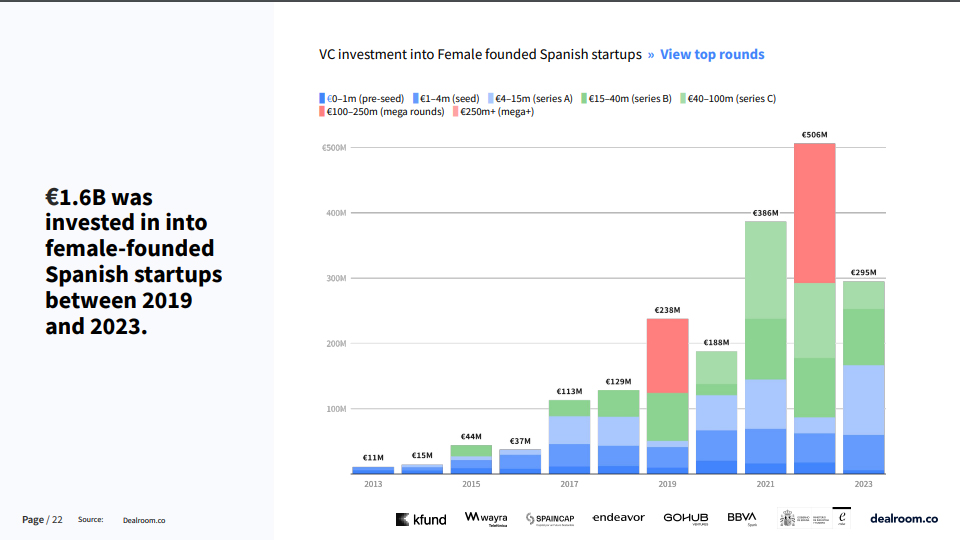Open the View top rounds link
The height and width of the screenshot is (540, 960).
[711, 55]
